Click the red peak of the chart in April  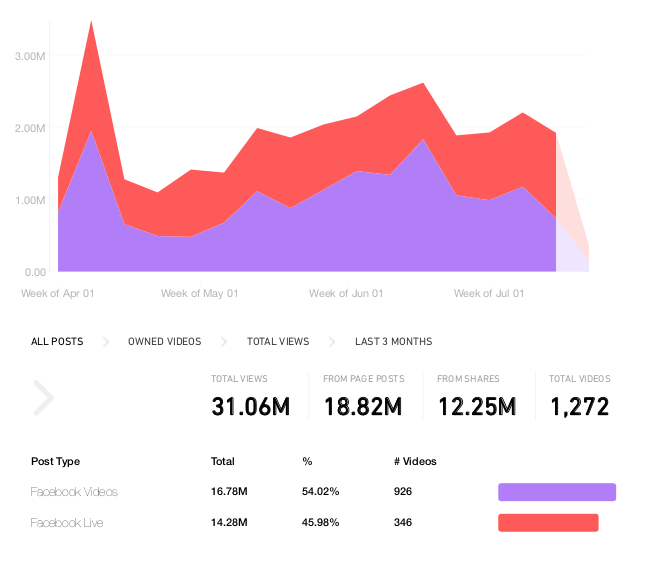91,24
